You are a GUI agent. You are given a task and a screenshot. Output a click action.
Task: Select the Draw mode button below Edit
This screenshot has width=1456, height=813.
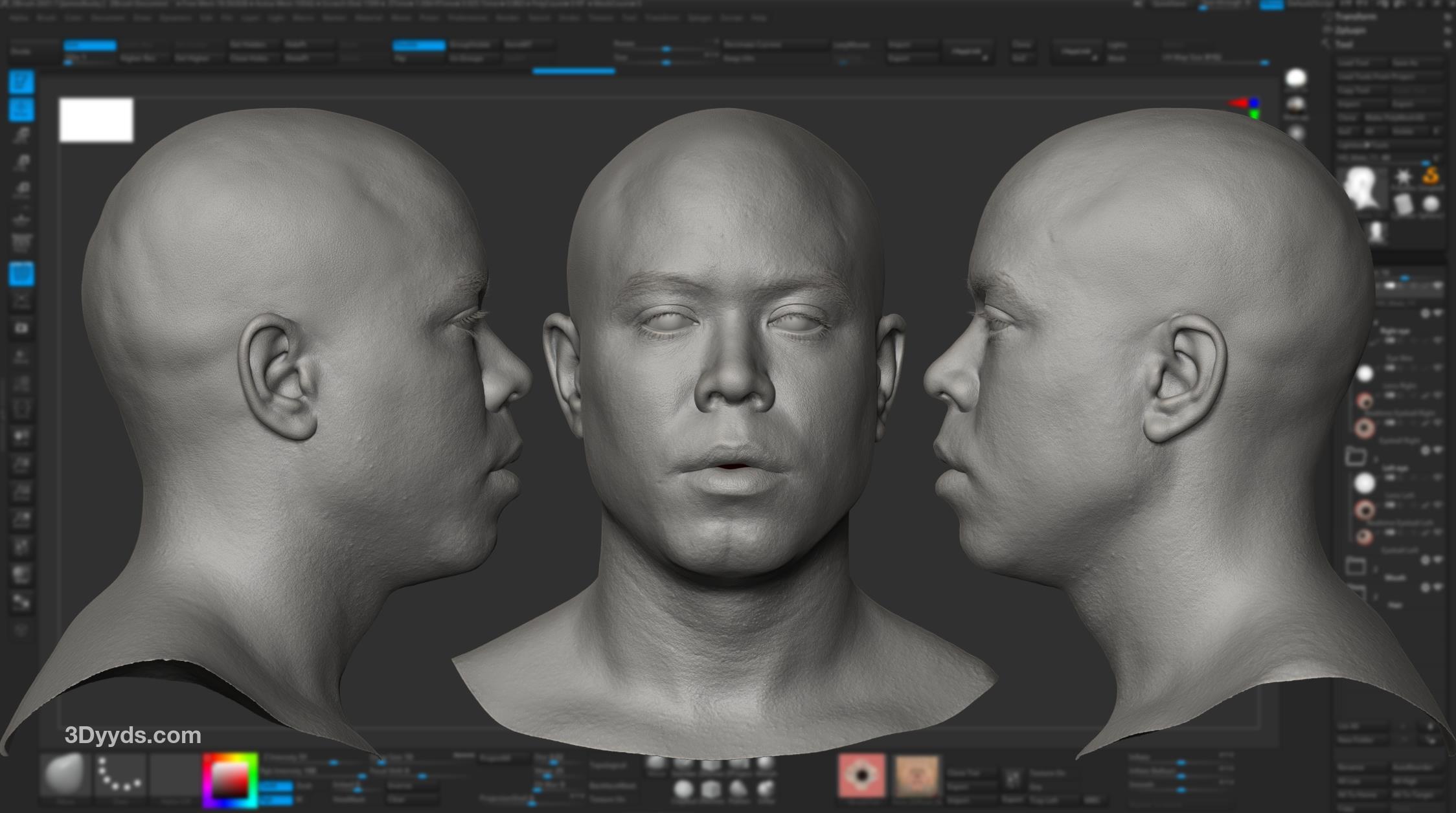[x=21, y=109]
